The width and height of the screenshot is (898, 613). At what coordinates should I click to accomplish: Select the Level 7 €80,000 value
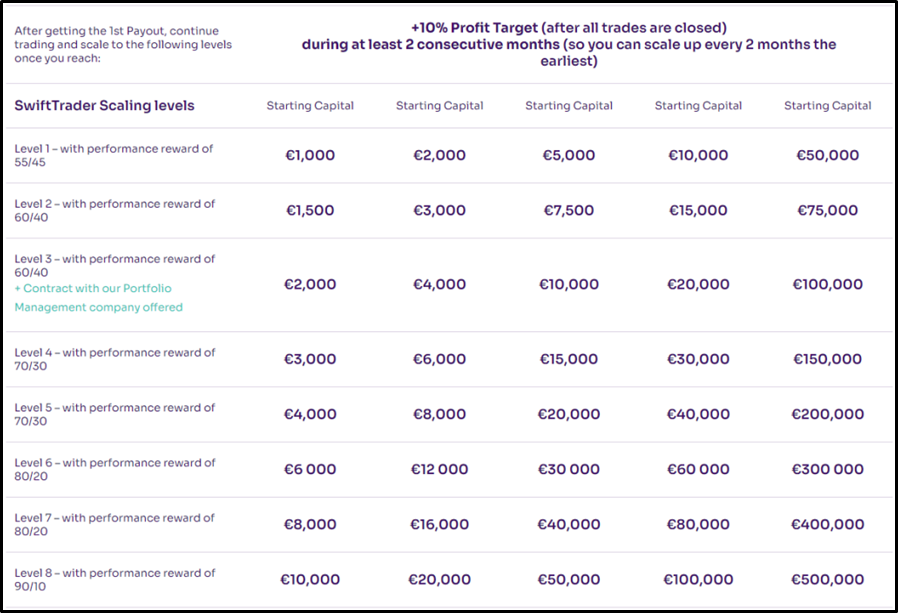(x=698, y=524)
